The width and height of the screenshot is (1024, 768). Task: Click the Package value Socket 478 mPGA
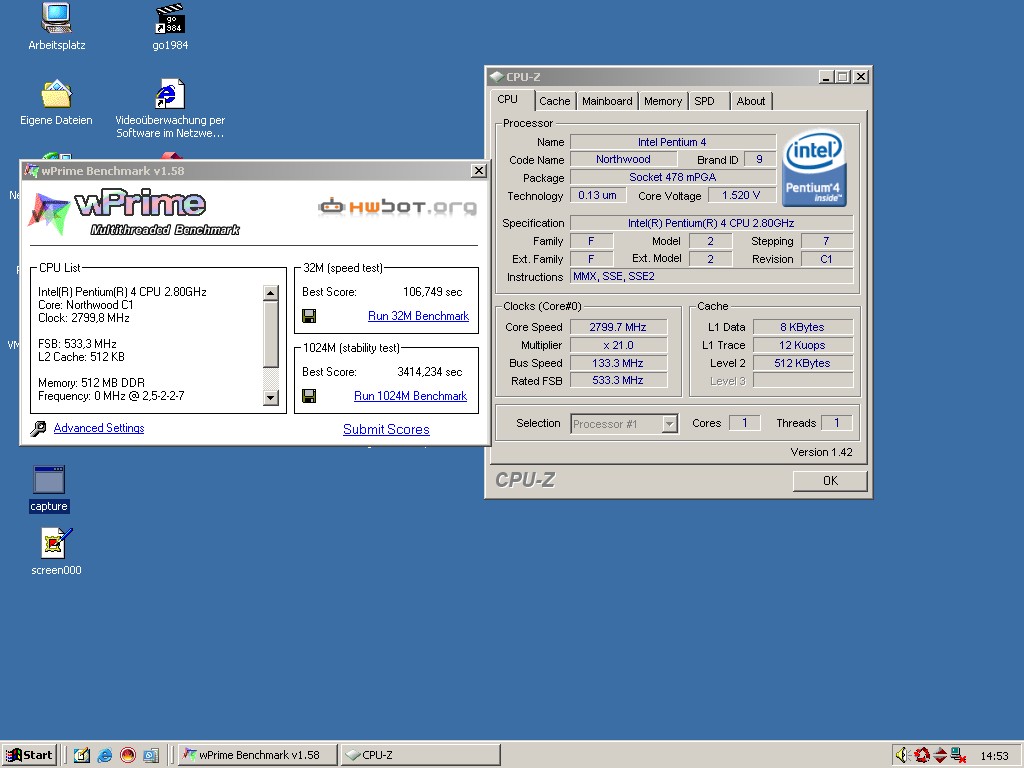673,177
